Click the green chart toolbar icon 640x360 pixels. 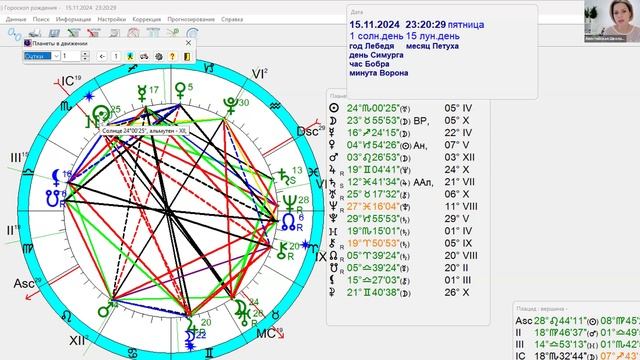(x=74, y=33)
